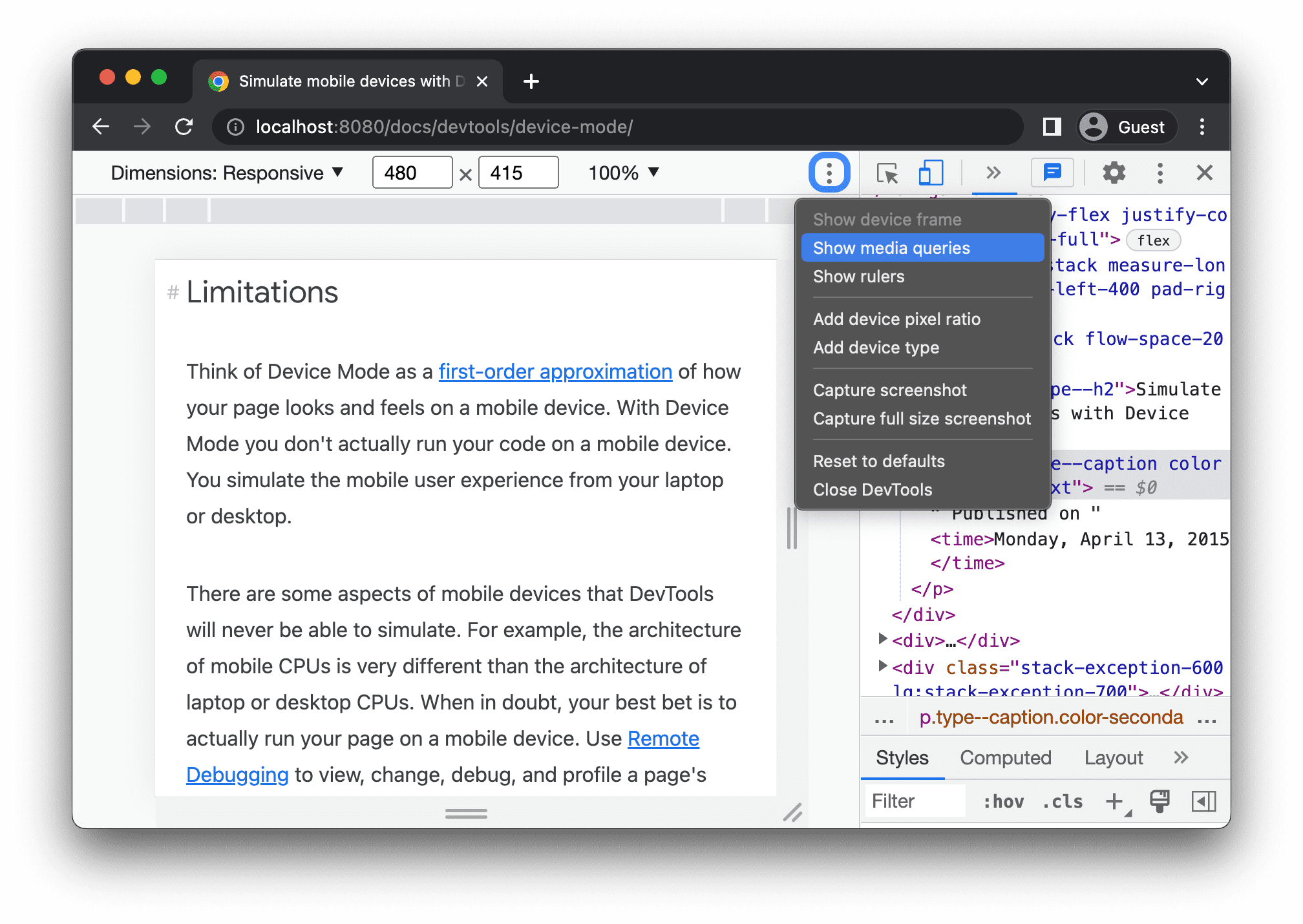1303x924 pixels.
Task: Select Capture screenshot option
Action: point(890,390)
